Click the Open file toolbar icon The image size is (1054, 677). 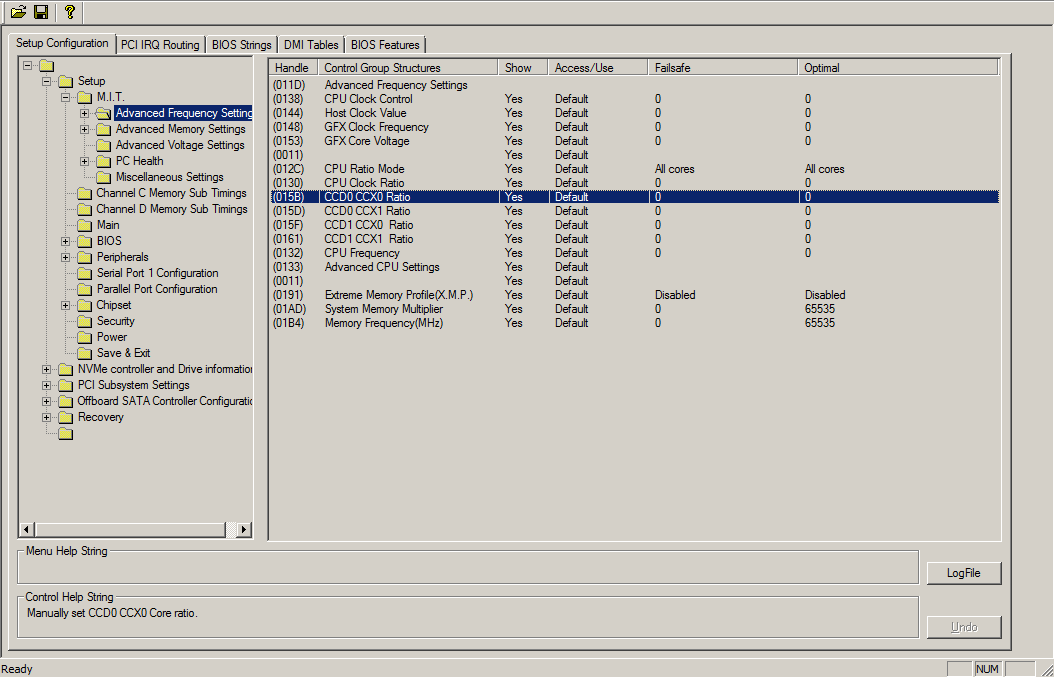click(x=18, y=12)
